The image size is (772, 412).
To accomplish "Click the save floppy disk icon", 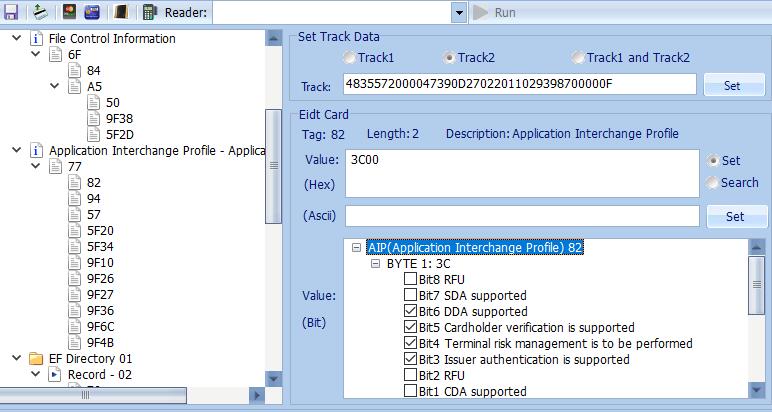I will point(11,12).
